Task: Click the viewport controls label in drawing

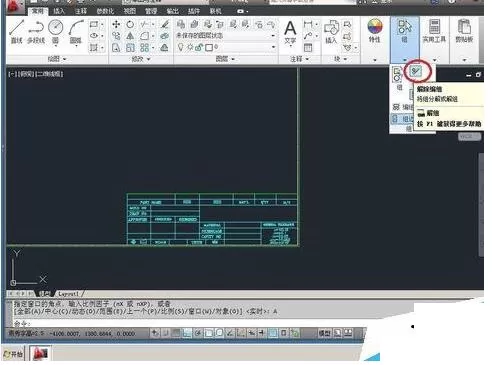Action: 36,74
